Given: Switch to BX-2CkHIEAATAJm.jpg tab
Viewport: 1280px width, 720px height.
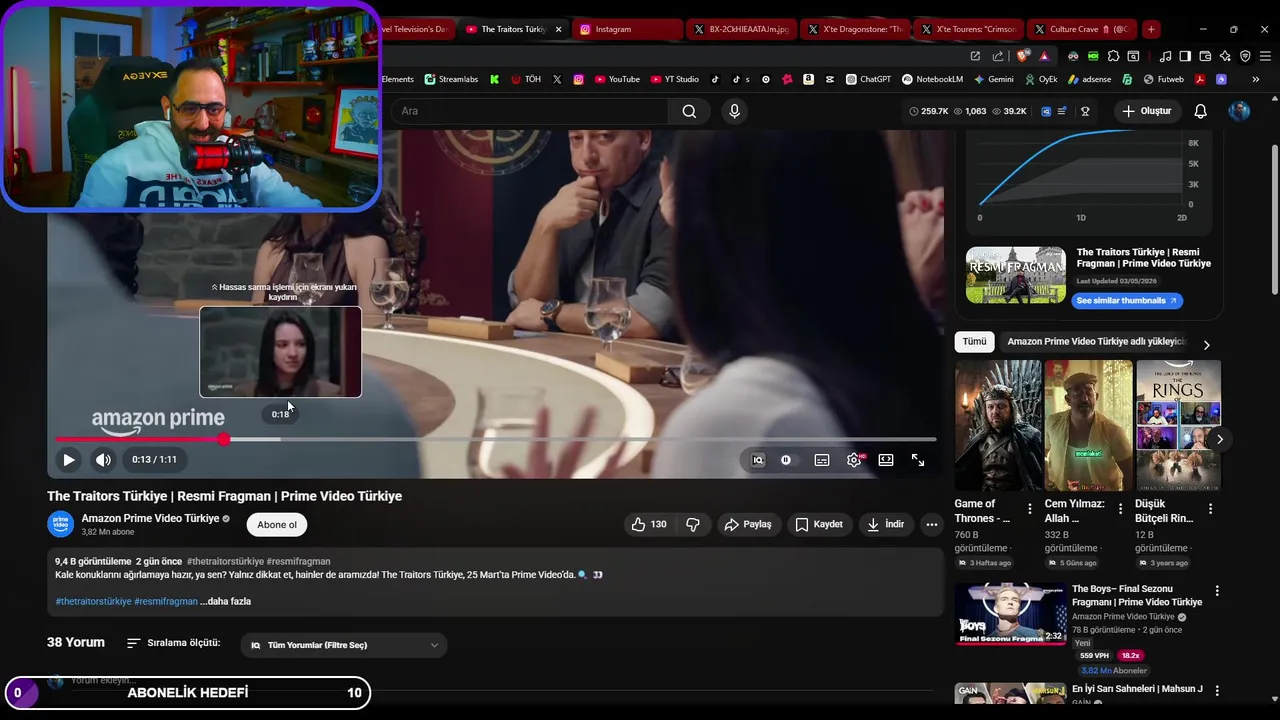Looking at the screenshot, I should tap(741, 29).
